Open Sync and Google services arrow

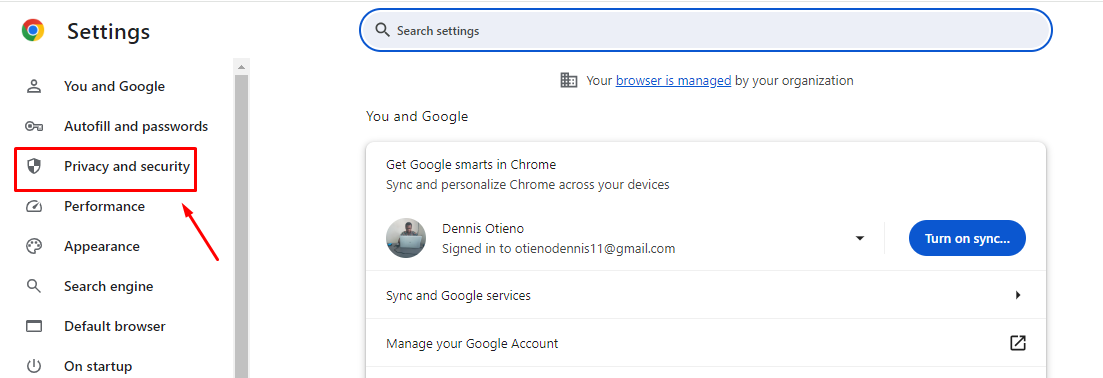[1018, 295]
